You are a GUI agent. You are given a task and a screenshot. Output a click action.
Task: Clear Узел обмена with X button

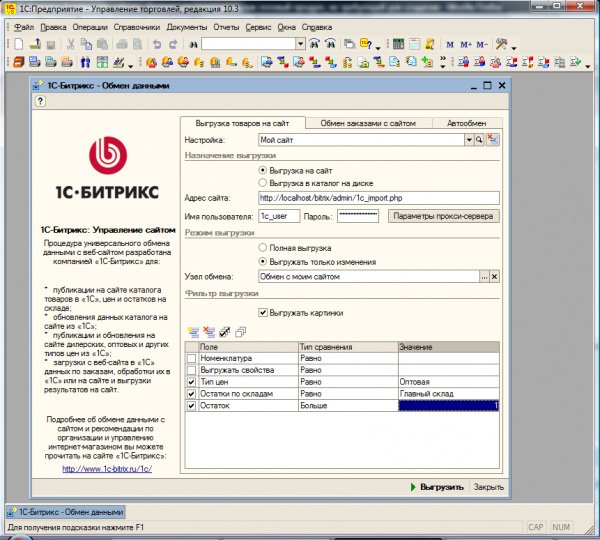494,276
